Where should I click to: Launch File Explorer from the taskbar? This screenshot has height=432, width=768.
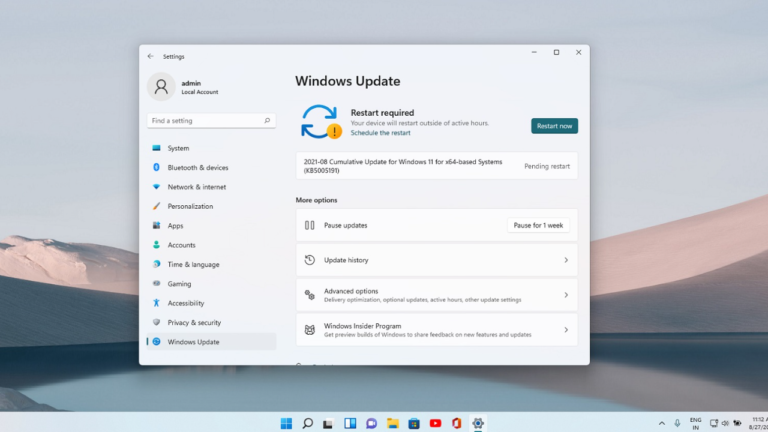[393, 423]
